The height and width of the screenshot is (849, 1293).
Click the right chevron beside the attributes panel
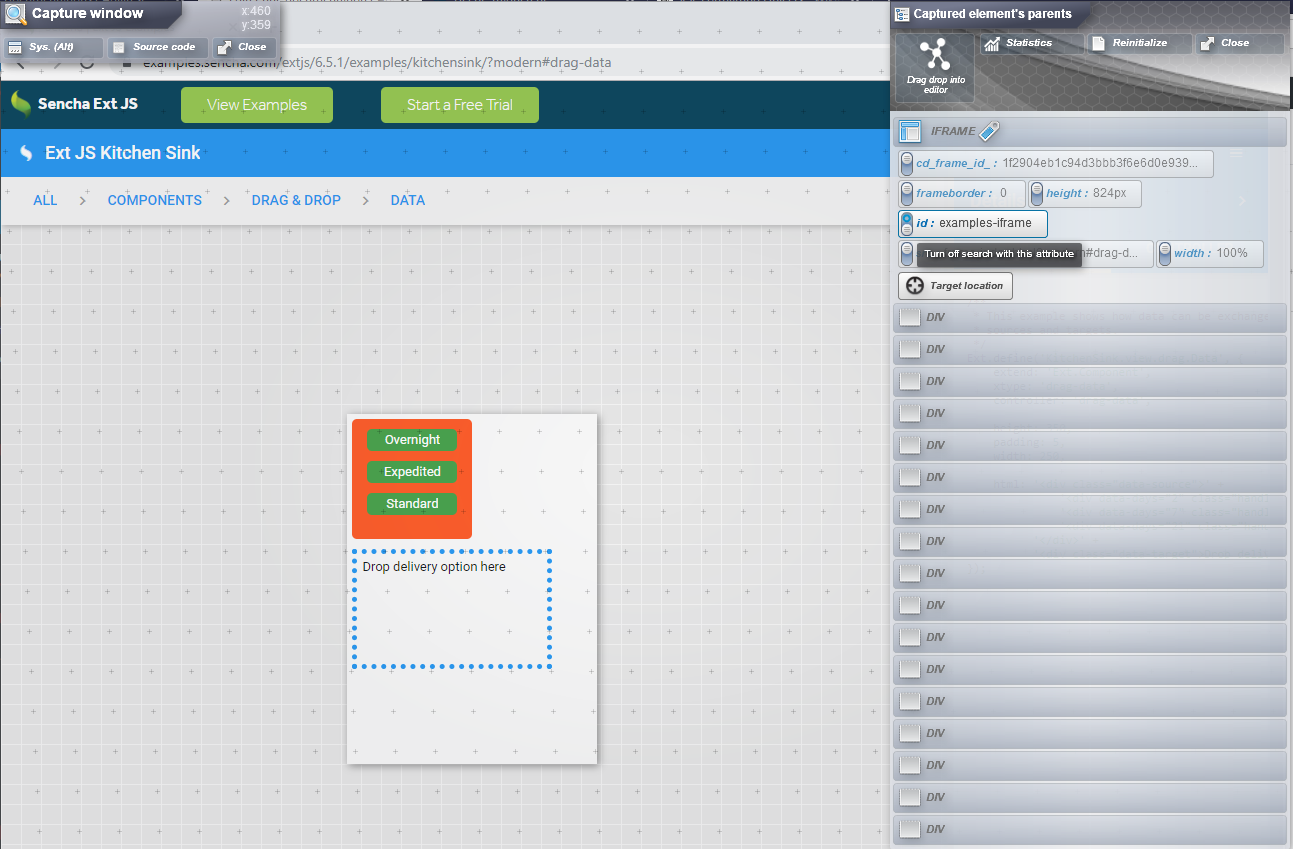[1243, 200]
